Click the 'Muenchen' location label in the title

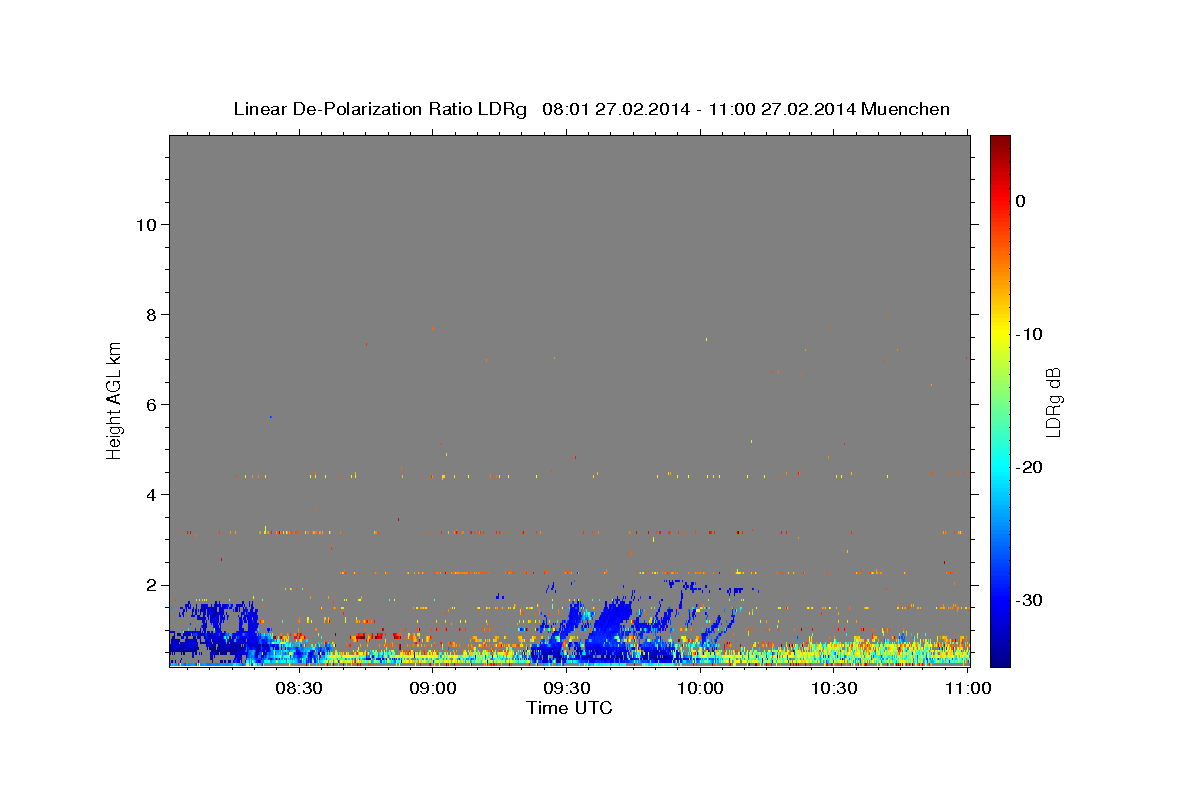tap(905, 109)
